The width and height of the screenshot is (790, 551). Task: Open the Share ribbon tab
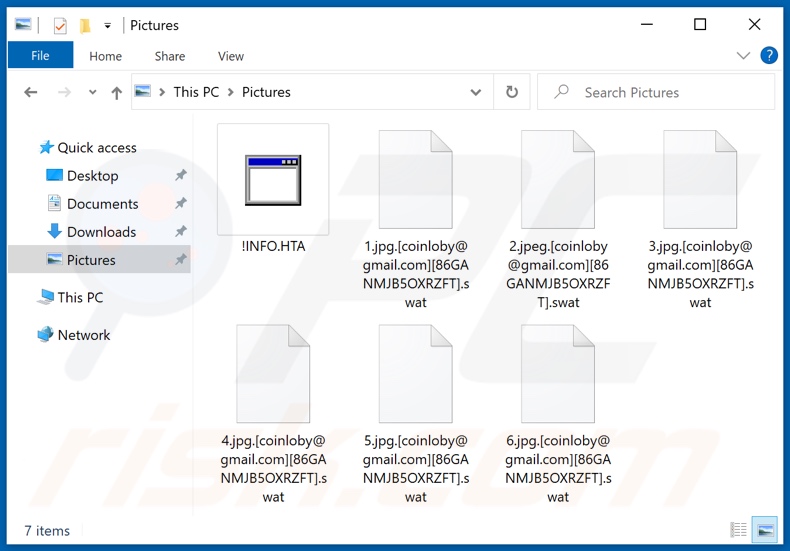point(170,56)
